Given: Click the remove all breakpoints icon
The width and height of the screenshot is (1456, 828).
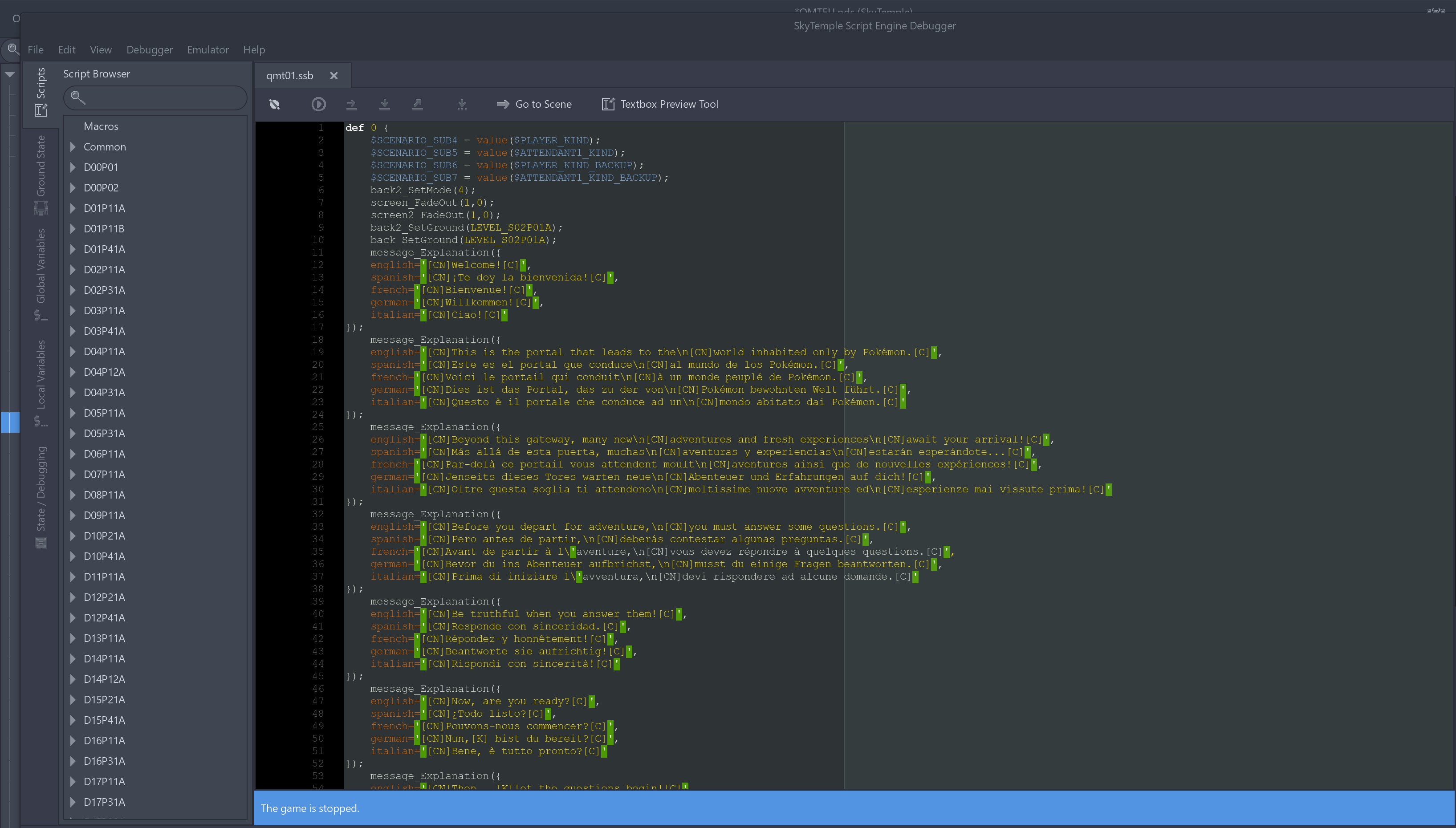Looking at the screenshot, I should point(274,104).
